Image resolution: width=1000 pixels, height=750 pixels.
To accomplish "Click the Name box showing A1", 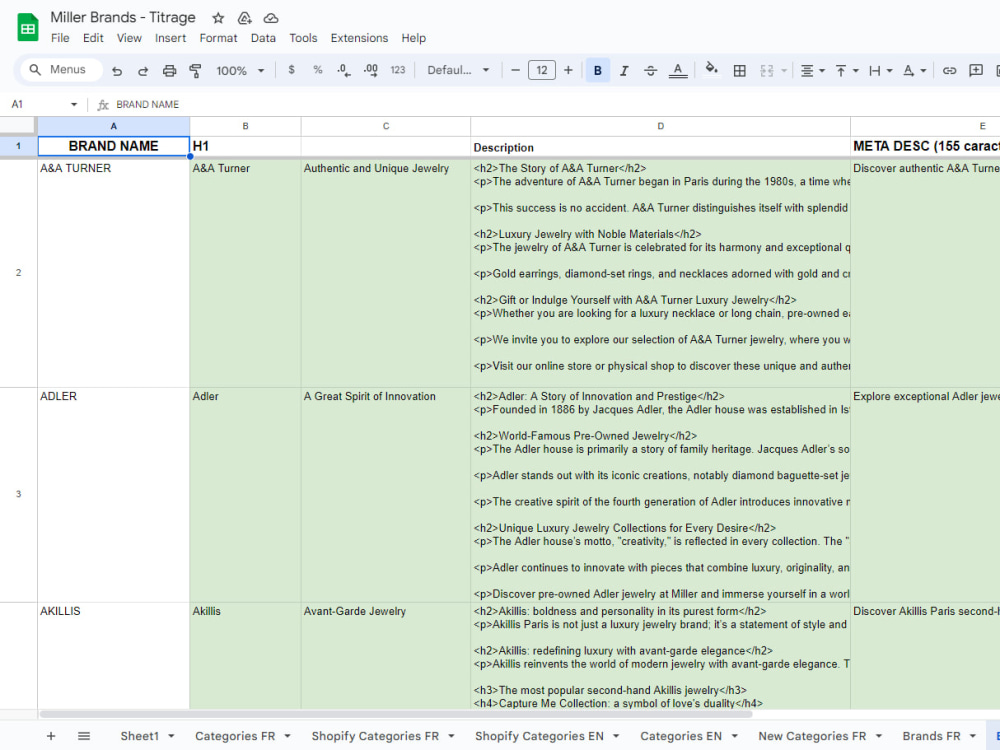I will pos(38,104).
